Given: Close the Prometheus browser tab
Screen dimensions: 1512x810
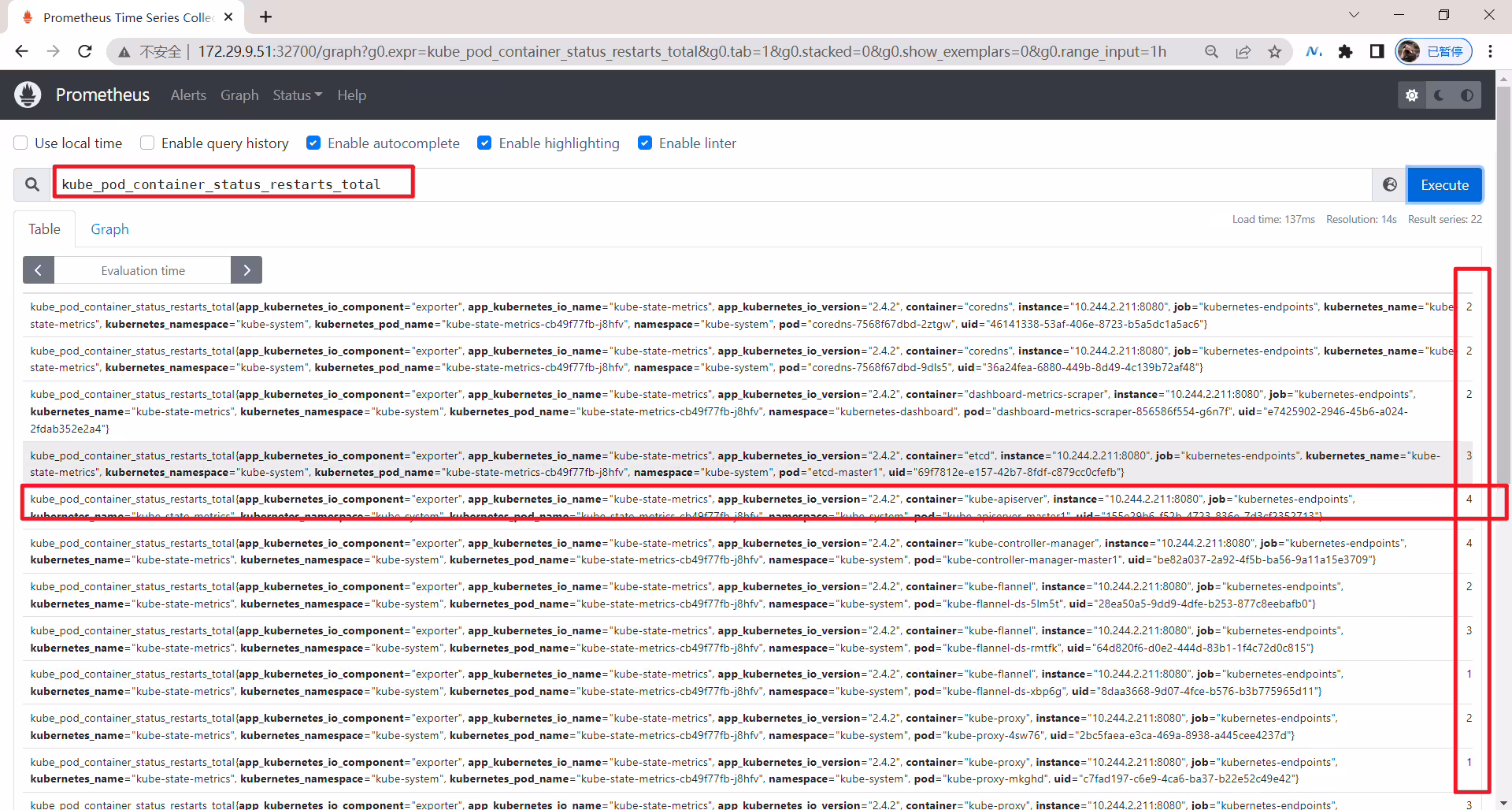Looking at the screenshot, I should (x=228, y=17).
